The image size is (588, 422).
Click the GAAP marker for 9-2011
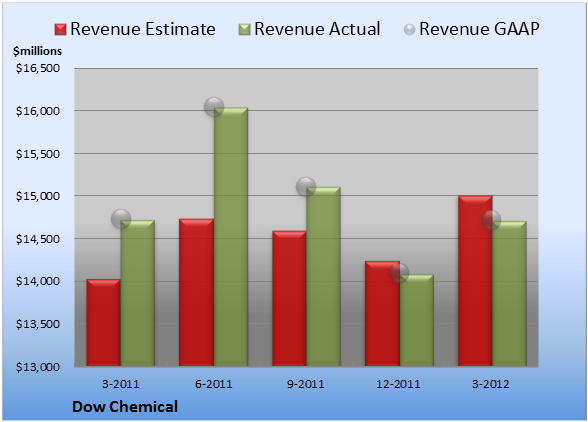[306, 186]
